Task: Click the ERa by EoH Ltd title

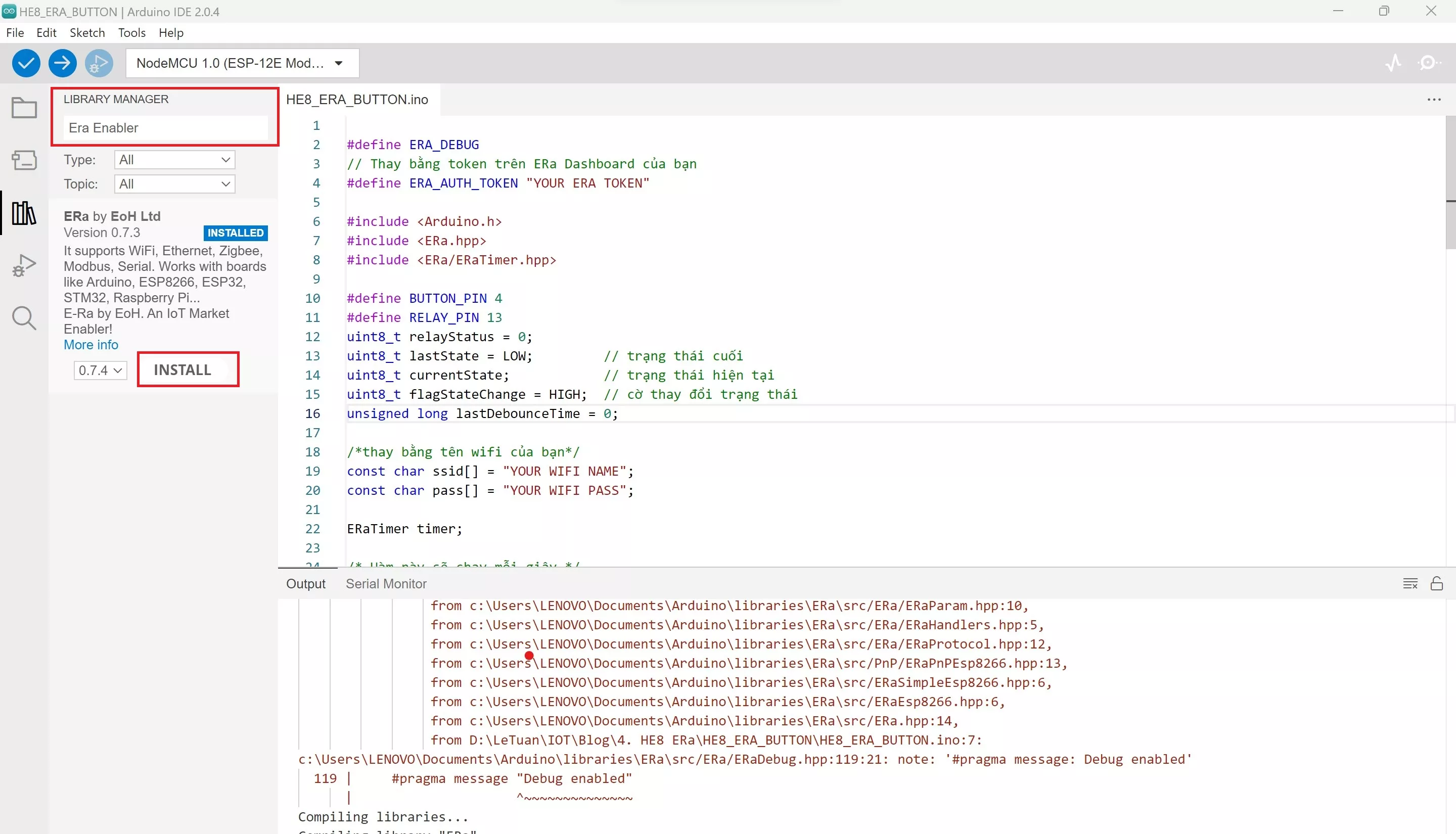Action: point(112,216)
